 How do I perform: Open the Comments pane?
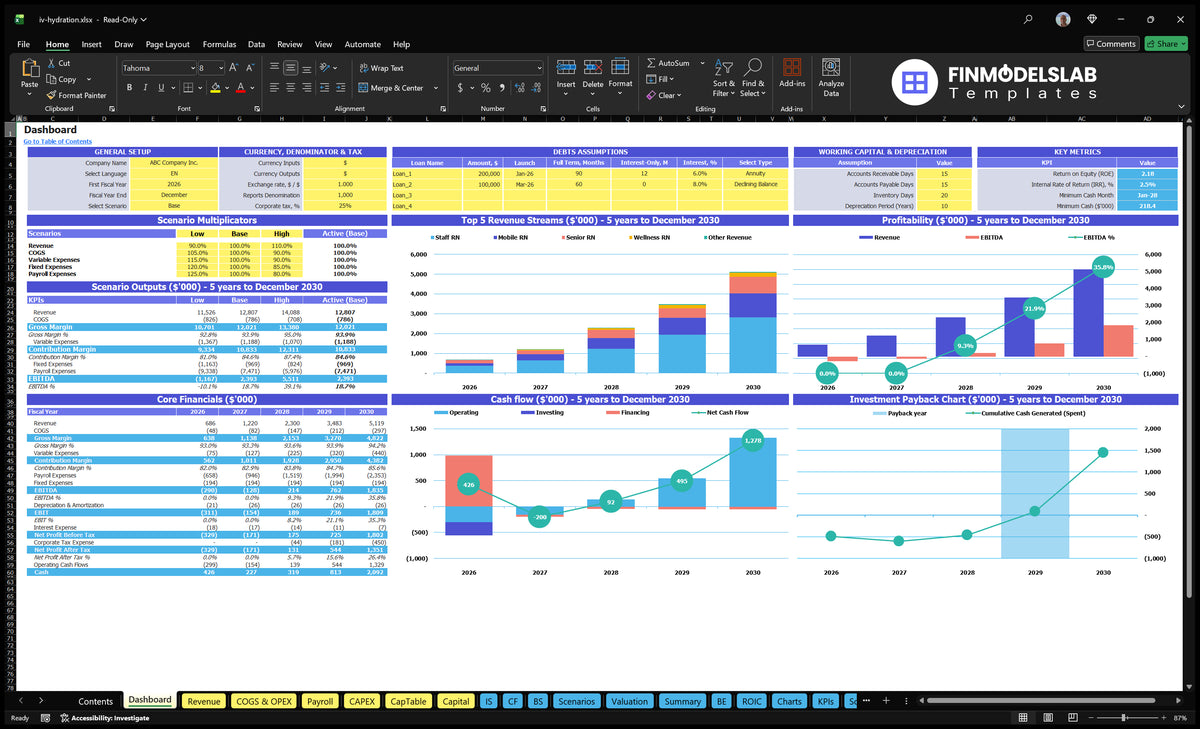(1111, 44)
